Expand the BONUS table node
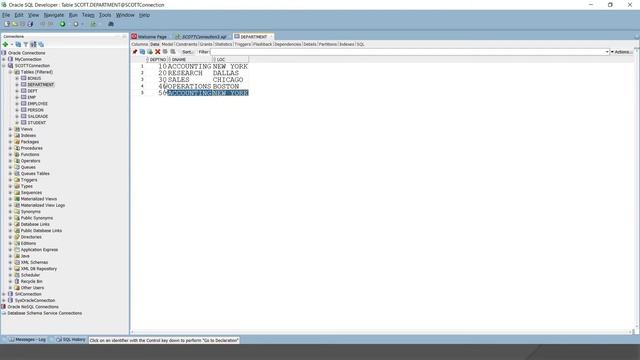 coord(17,78)
